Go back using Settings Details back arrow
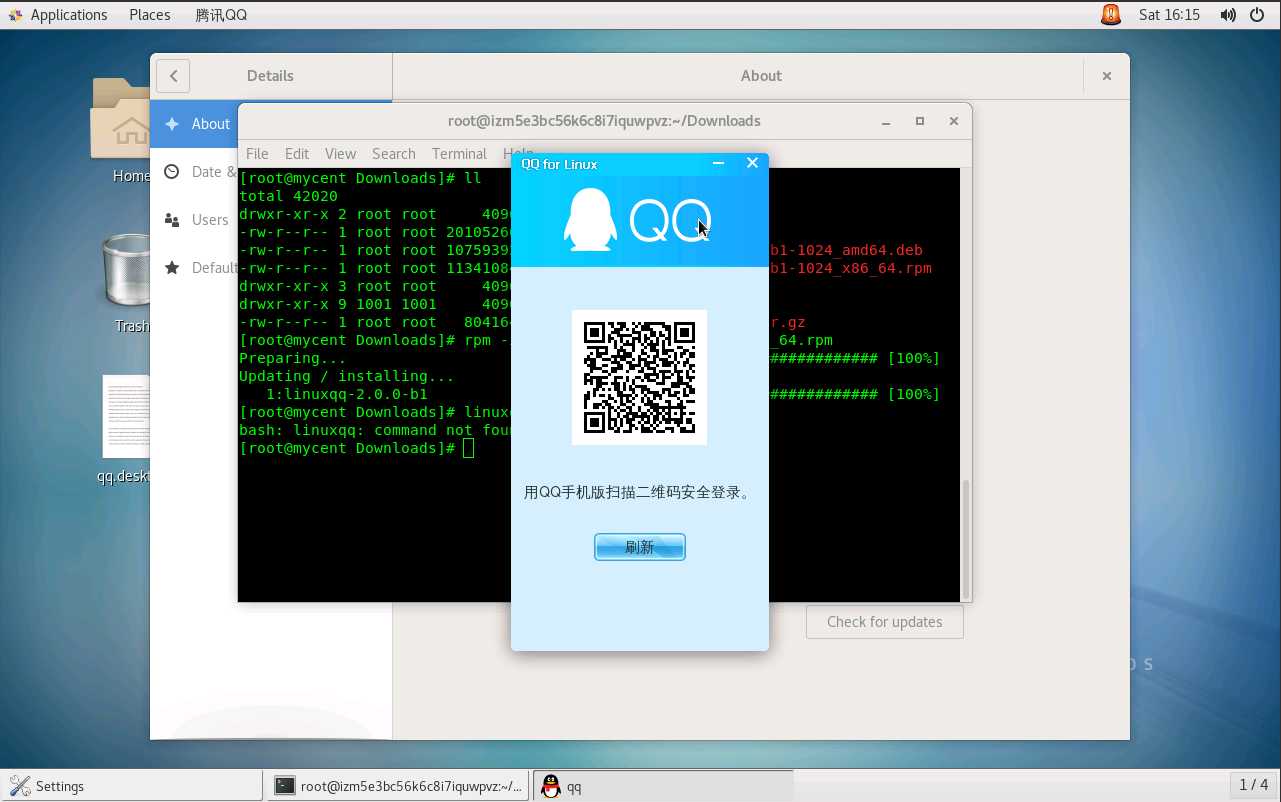Screen dimensions: 1281x802 click(173, 76)
